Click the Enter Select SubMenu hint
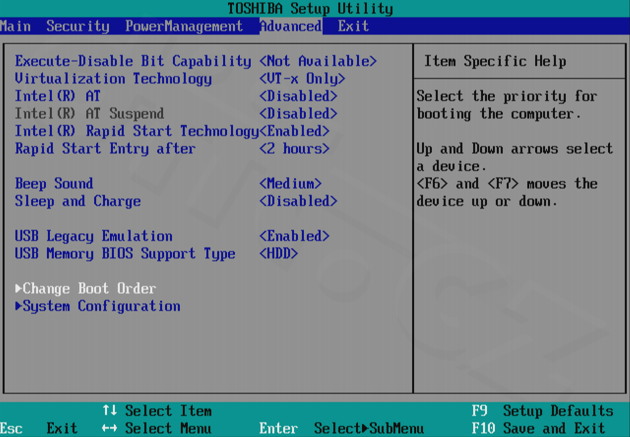 pos(342,429)
